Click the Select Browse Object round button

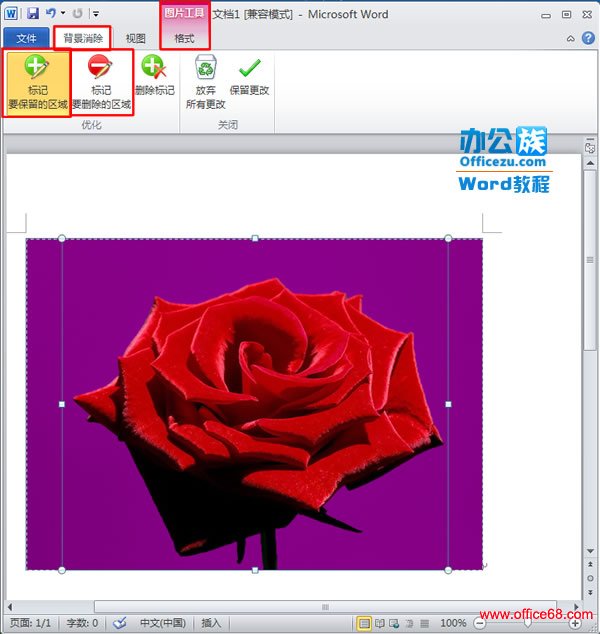pos(590,578)
